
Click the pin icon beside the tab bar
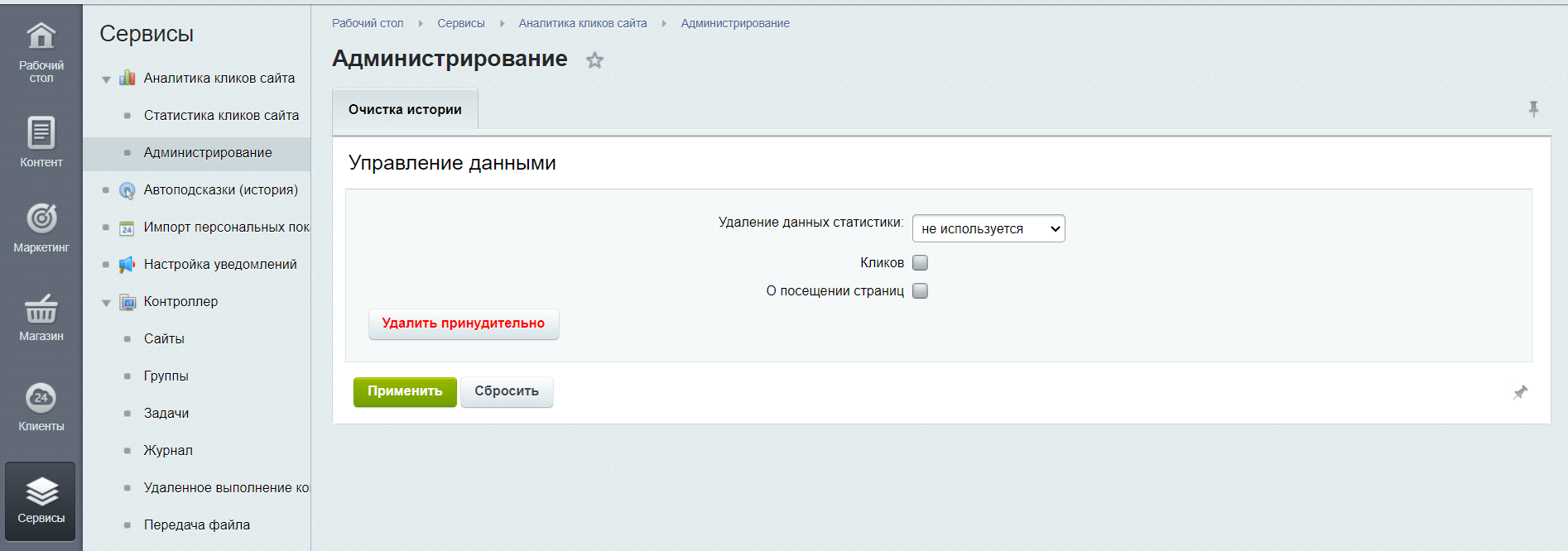1533,109
